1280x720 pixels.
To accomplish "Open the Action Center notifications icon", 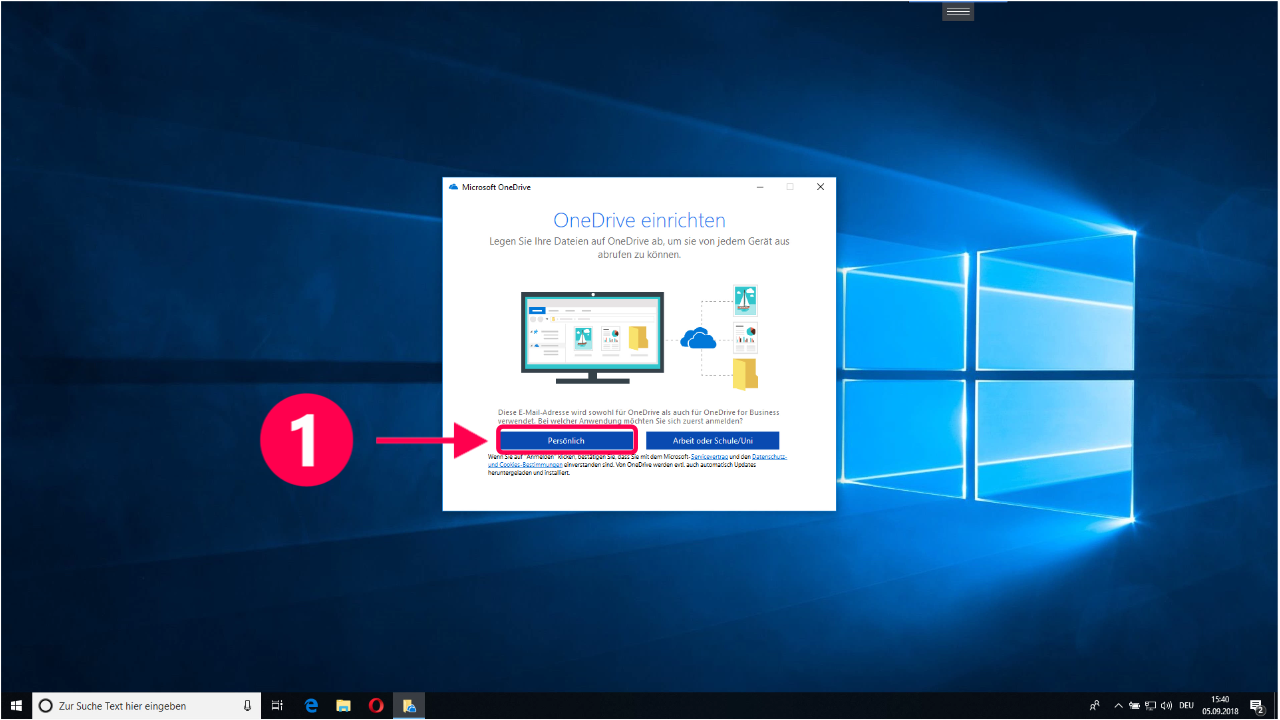I will tap(1258, 706).
